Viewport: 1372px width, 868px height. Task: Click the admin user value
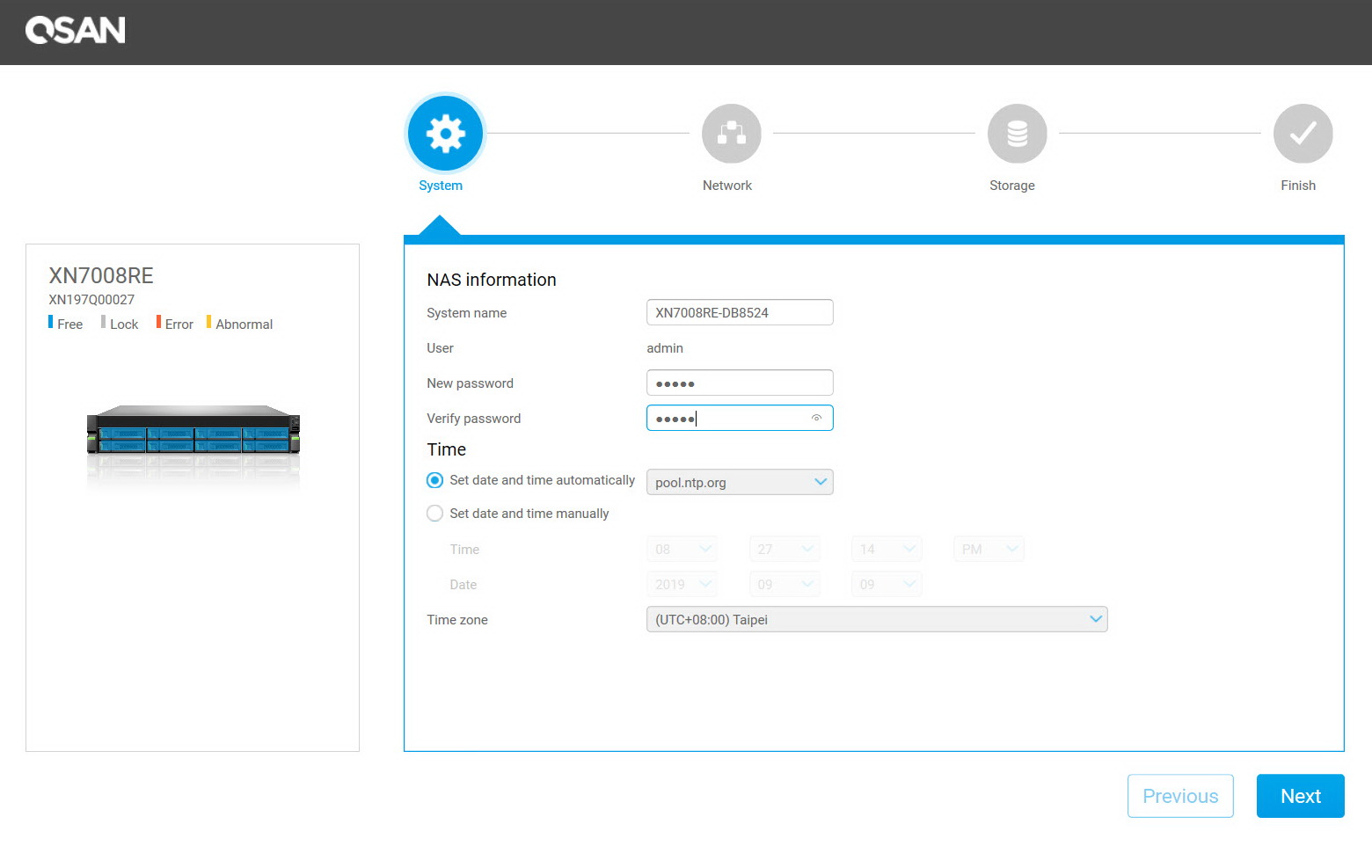pyautogui.click(x=665, y=348)
